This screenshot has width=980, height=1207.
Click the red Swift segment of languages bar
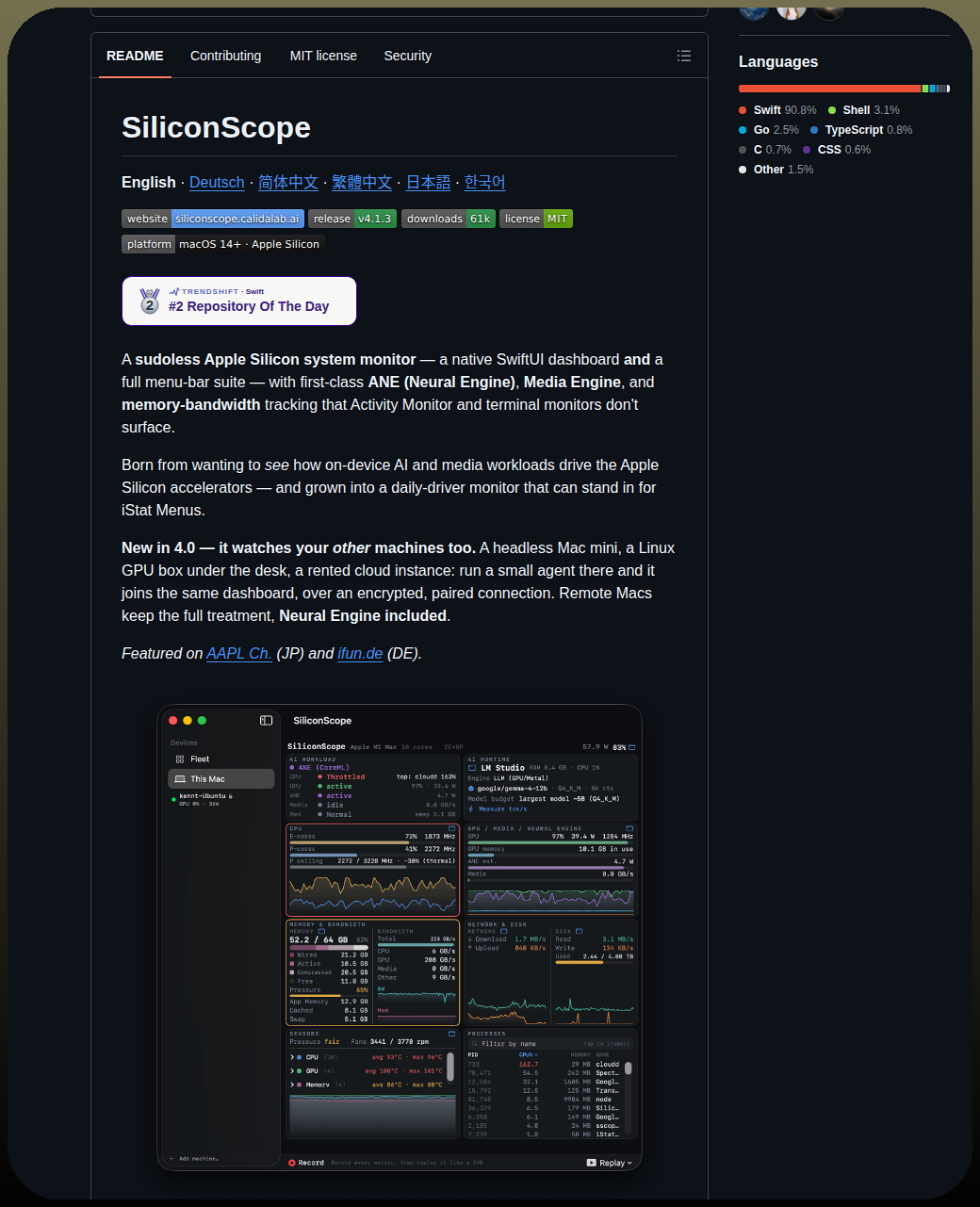pyautogui.click(x=830, y=89)
